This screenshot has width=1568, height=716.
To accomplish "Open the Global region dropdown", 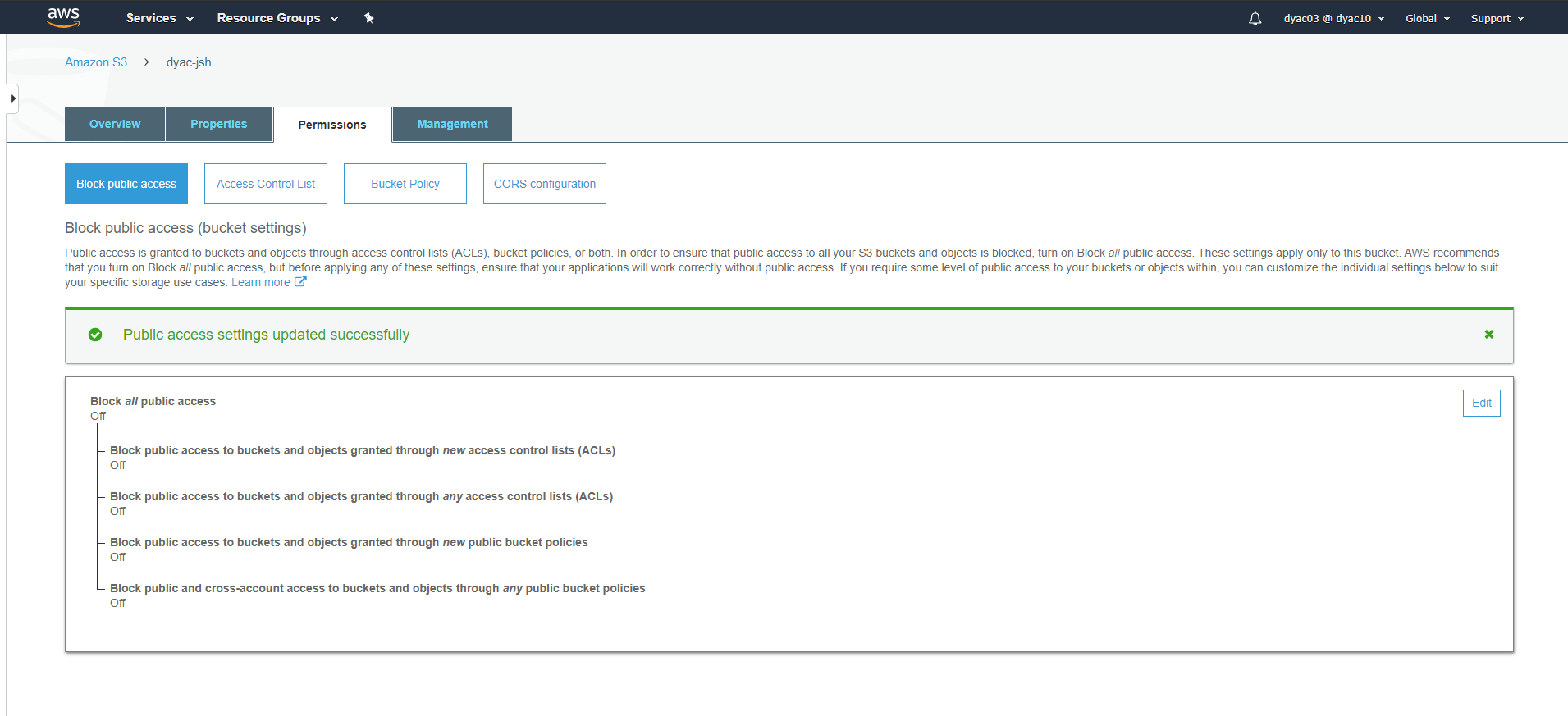I will click(1428, 18).
